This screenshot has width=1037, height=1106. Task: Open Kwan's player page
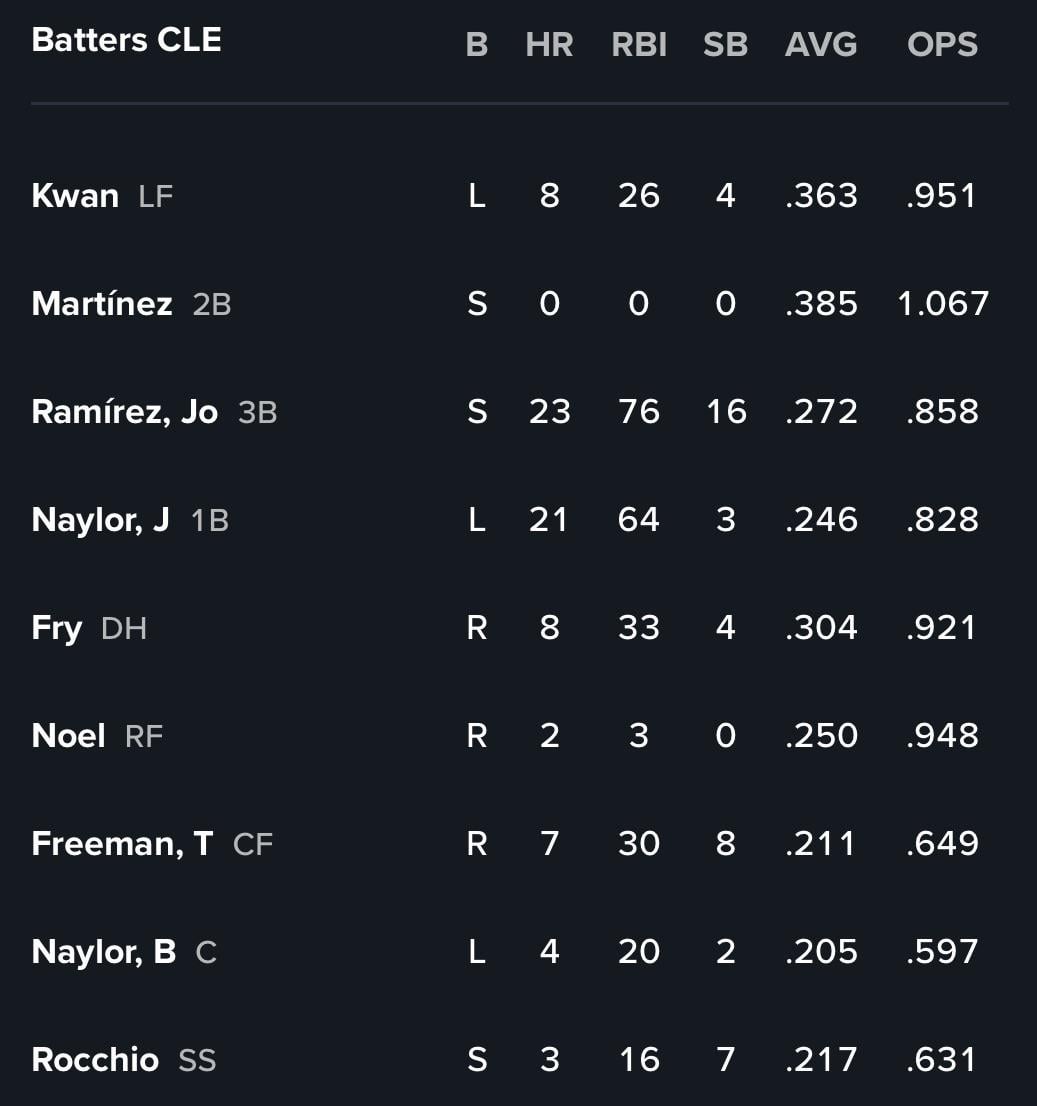(75, 195)
